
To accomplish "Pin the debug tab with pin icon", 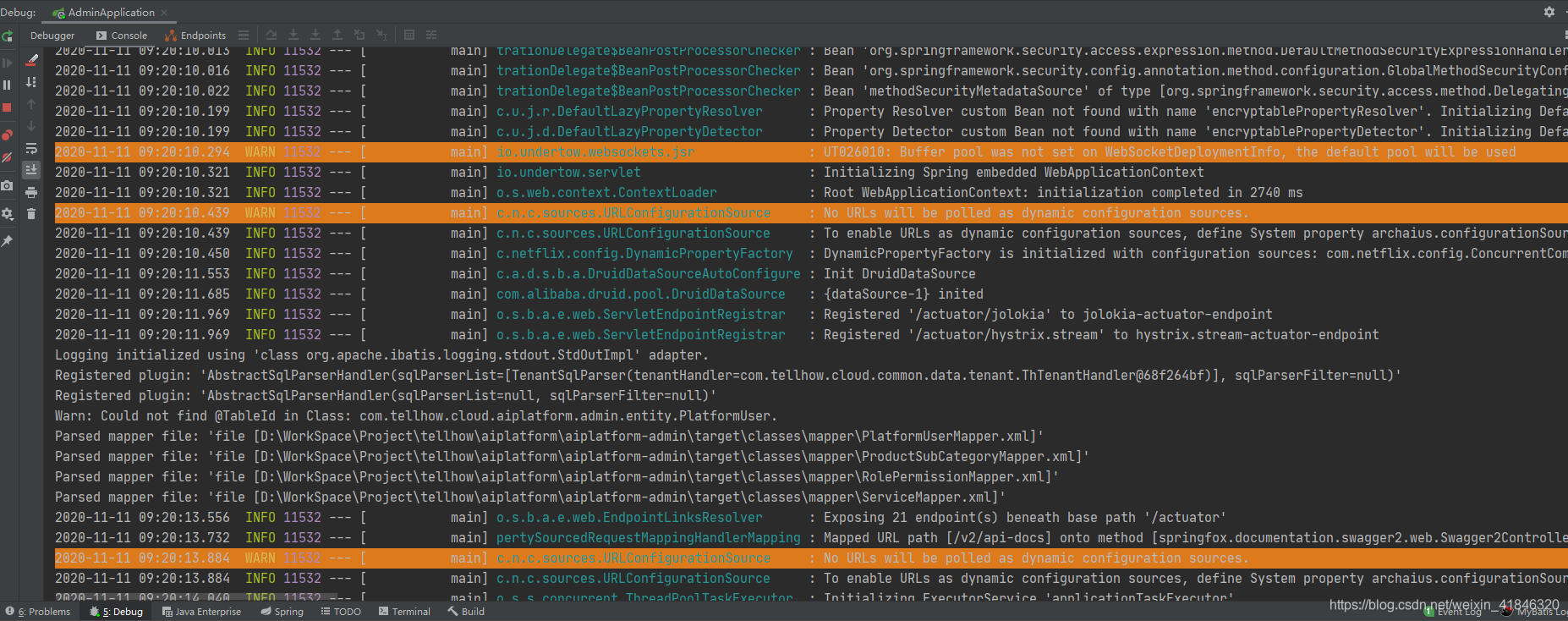I will (7, 241).
